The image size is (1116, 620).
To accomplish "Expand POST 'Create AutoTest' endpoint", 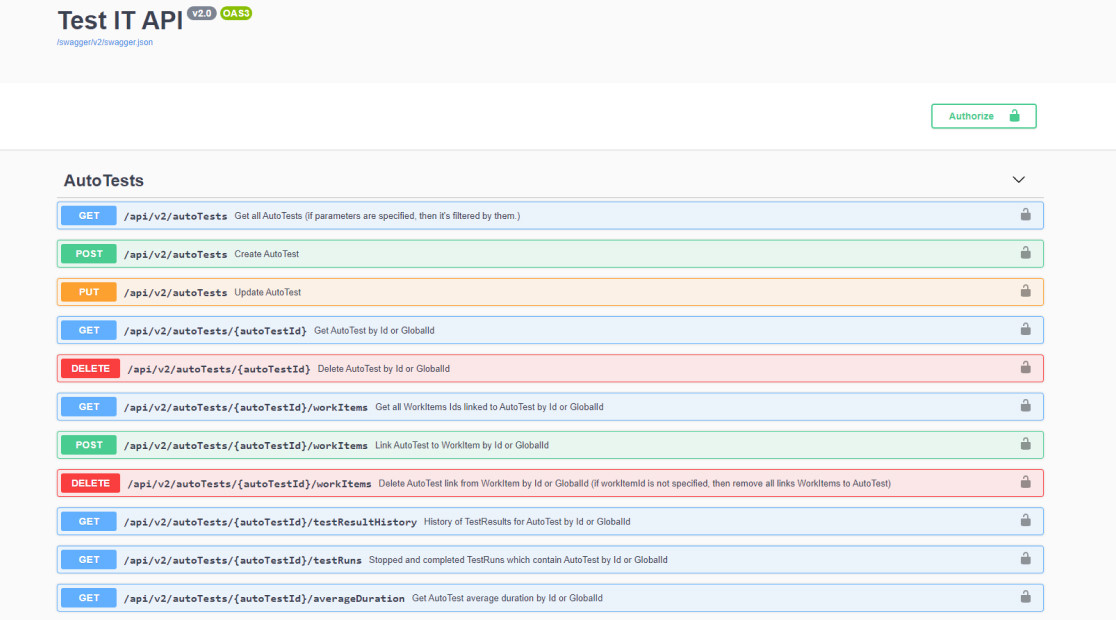I will (x=550, y=254).
